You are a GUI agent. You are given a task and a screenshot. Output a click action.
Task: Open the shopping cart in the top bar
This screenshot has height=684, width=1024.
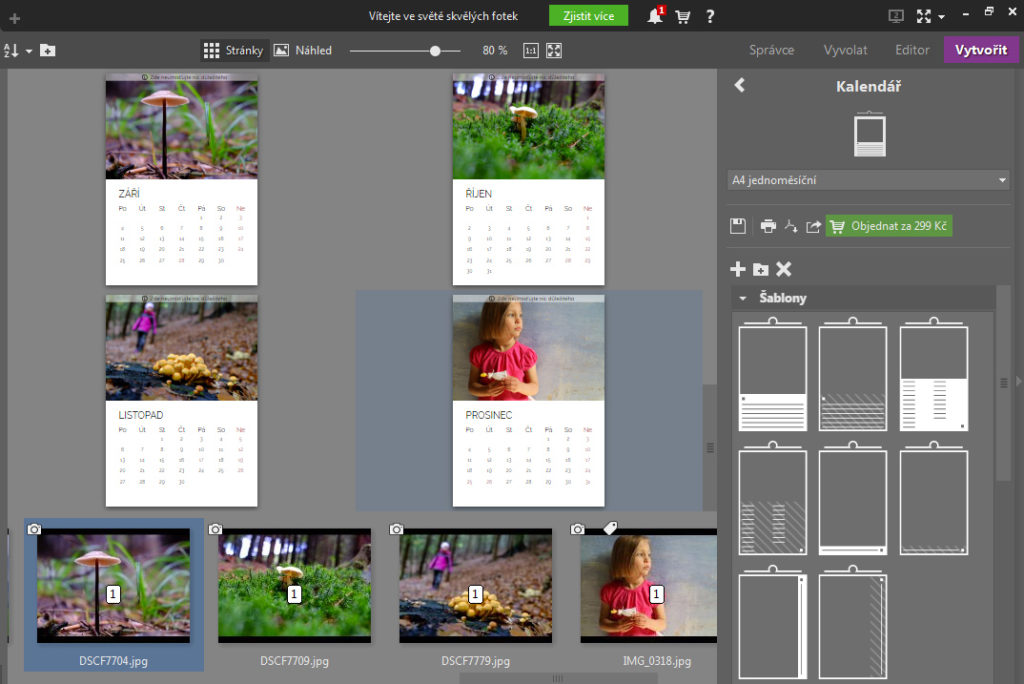683,16
